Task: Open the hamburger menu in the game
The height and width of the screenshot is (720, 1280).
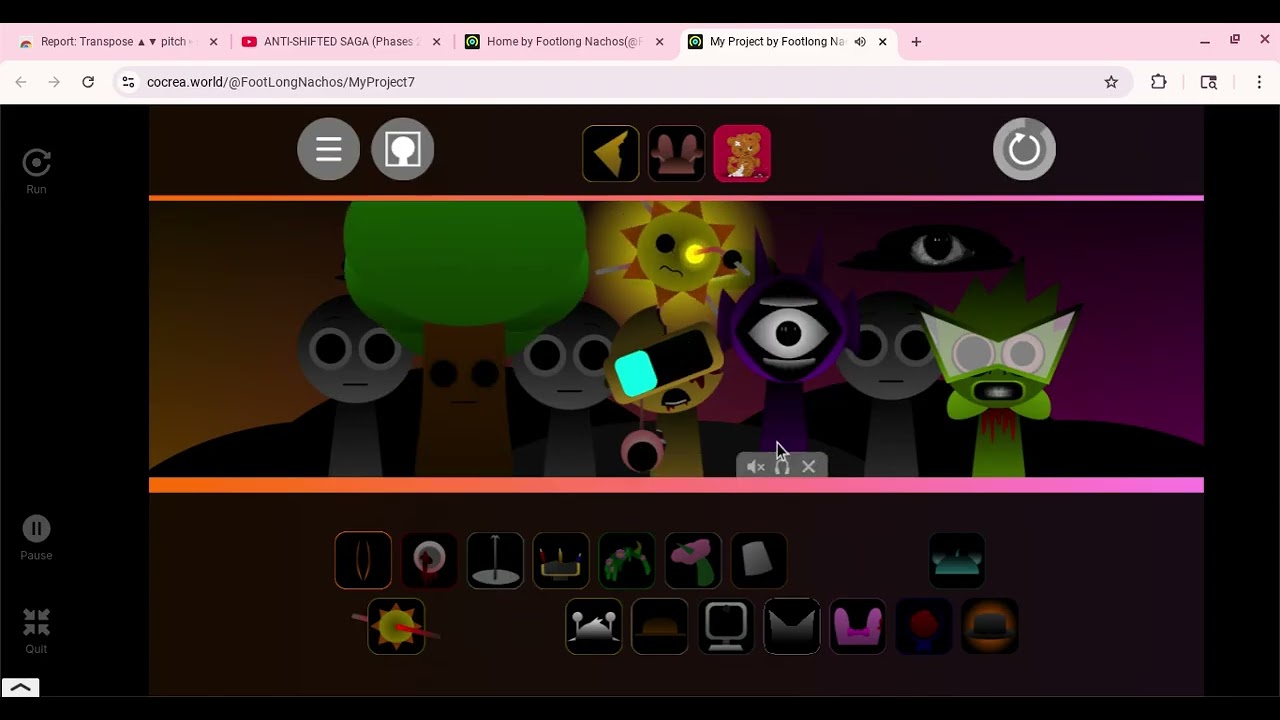Action: point(328,149)
